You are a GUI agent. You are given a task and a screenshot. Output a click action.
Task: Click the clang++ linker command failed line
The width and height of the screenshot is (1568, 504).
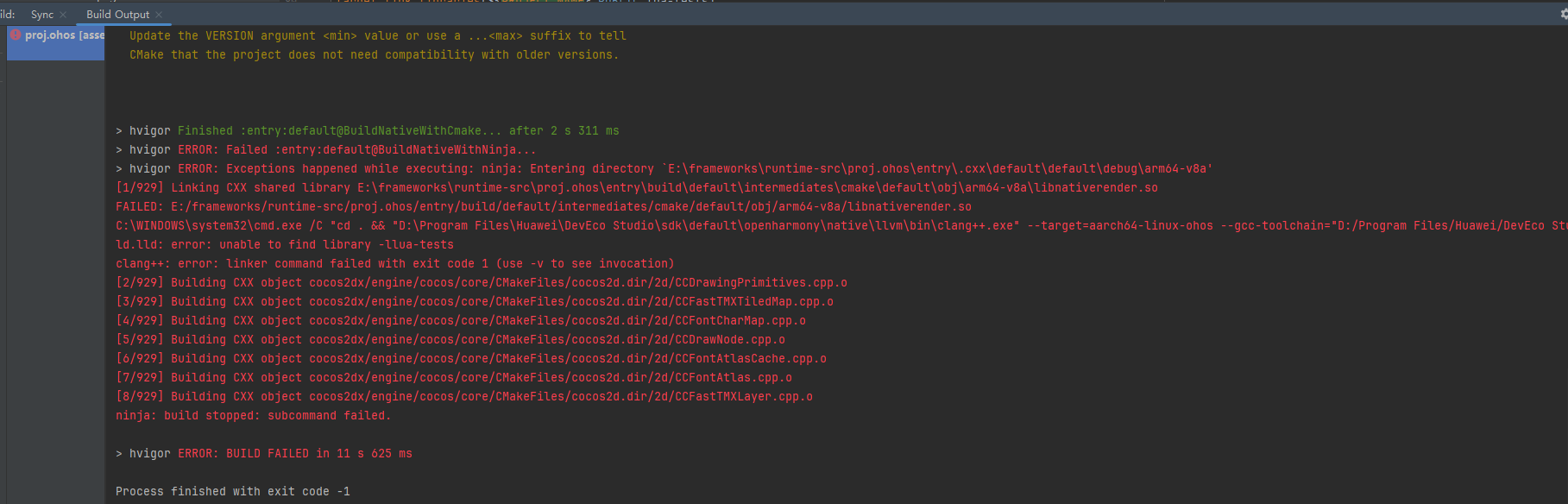[x=394, y=264]
